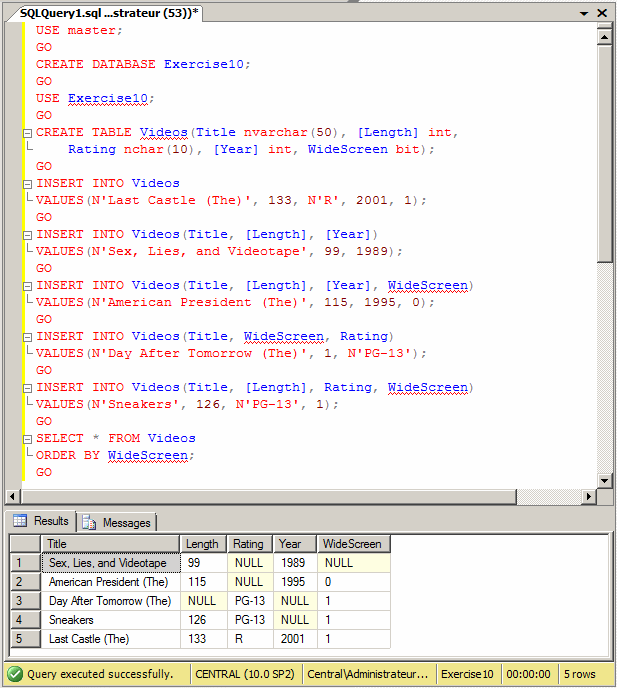
Task: Collapse the INSERT INTO Videos 'Last Castle' block
Action: click(27, 184)
